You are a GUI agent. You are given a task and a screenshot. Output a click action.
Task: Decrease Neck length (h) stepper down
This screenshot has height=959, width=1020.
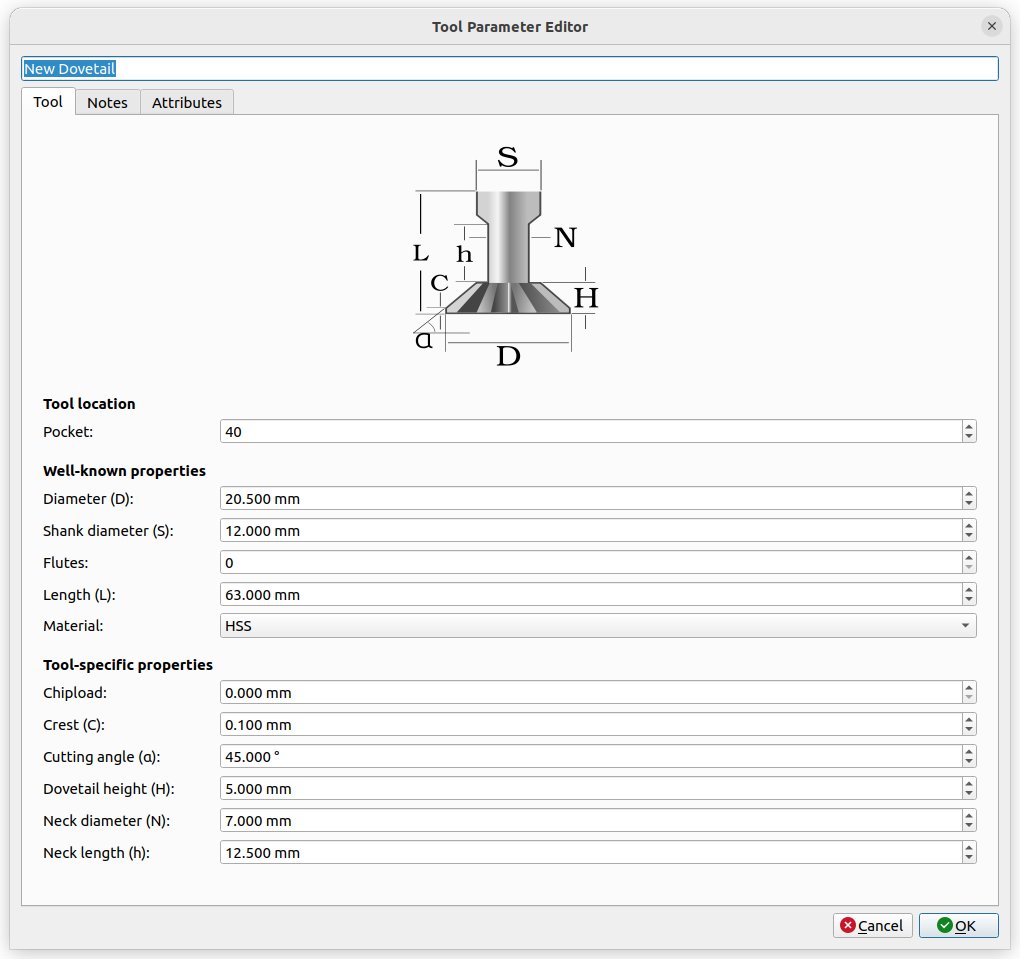point(969,858)
